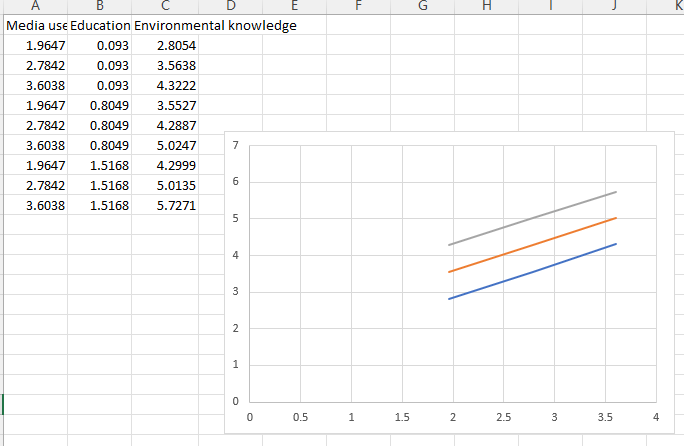
Task: Select column G header
Action: pyautogui.click(x=422, y=7)
